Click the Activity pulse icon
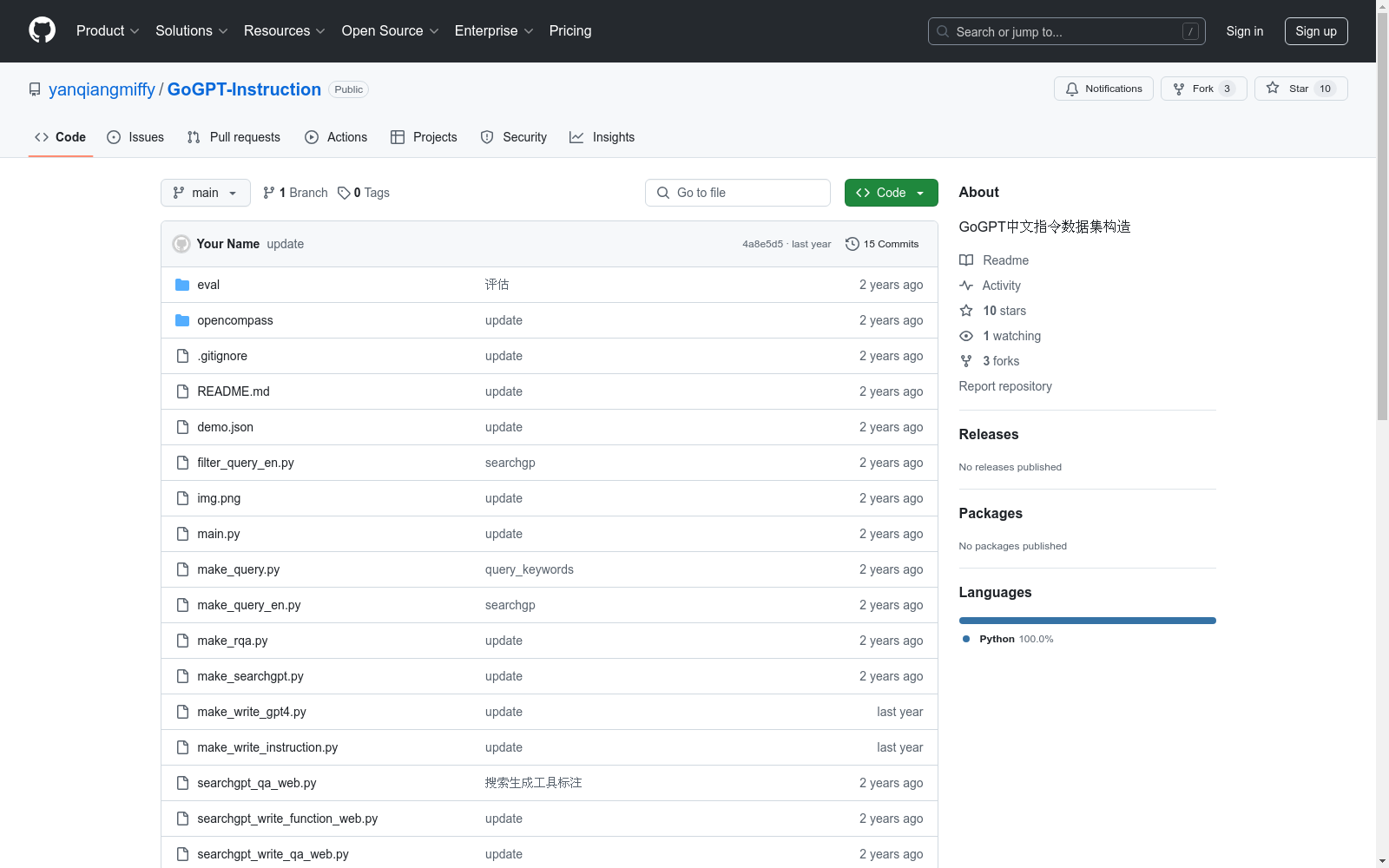Viewport: 1389px width, 868px height. point(966,286)
